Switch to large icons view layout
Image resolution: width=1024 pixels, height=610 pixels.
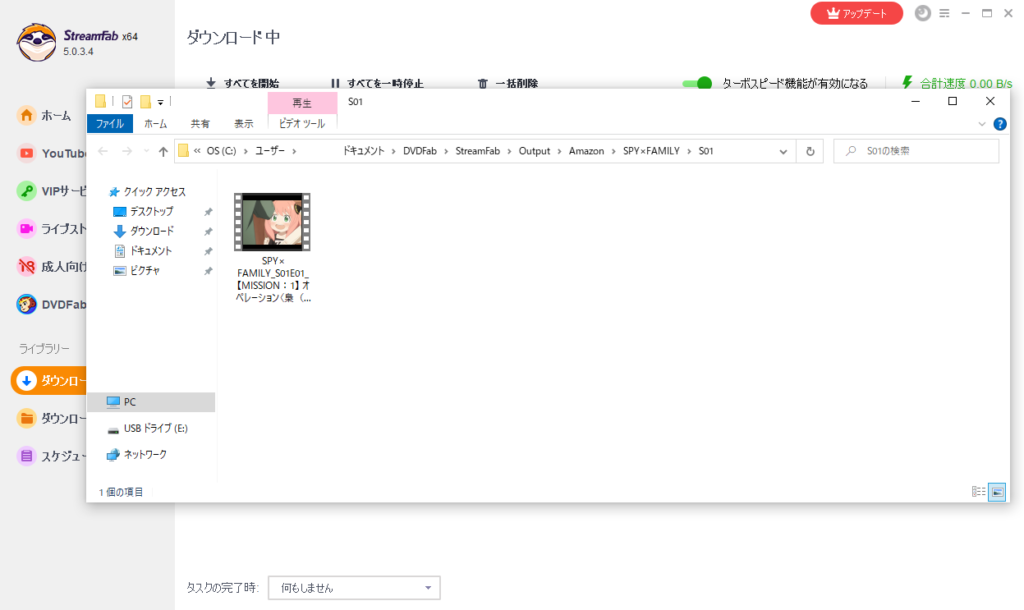996,491
